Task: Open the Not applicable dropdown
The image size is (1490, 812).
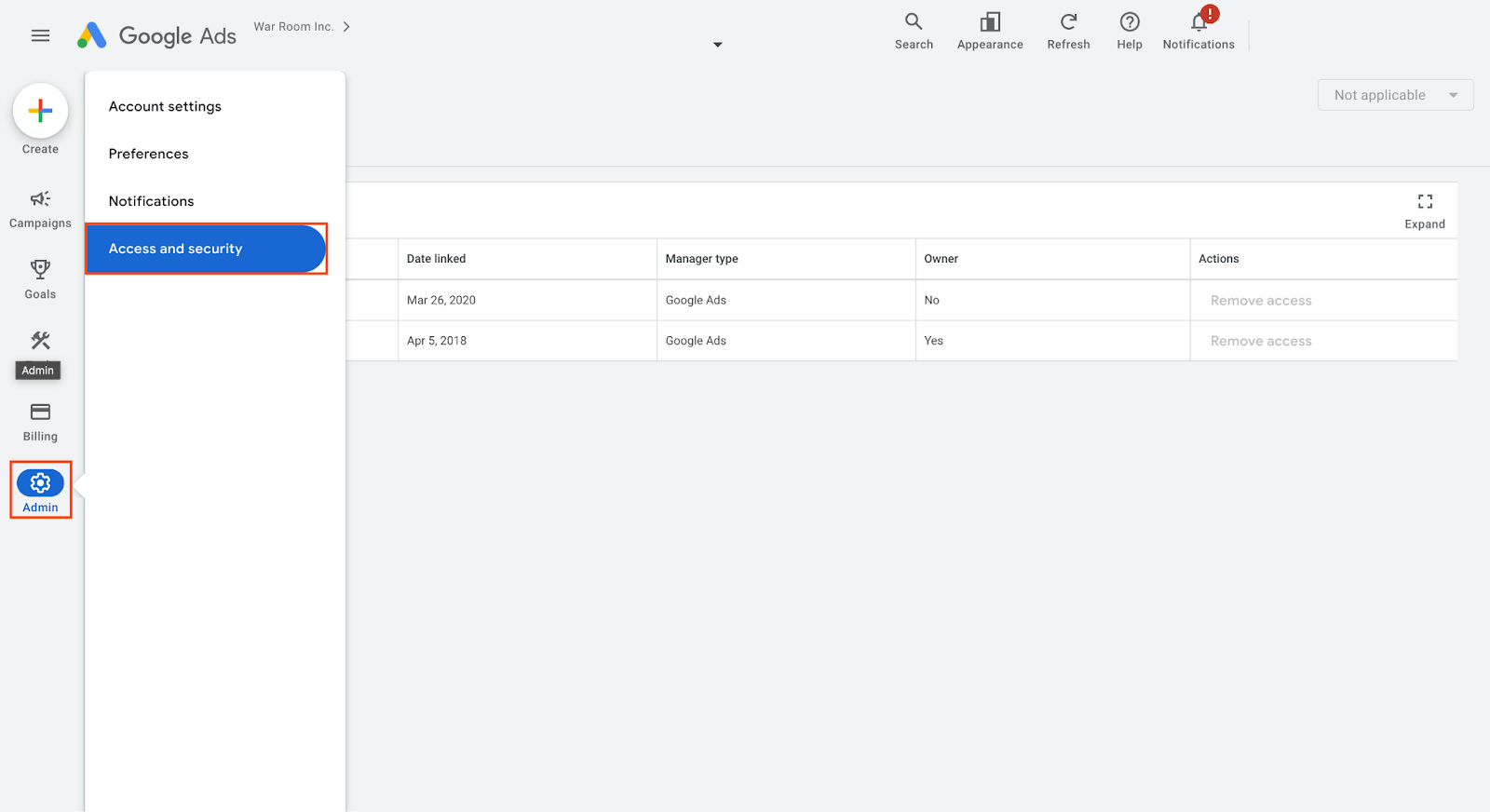Action: click(x=1395, y=95)
